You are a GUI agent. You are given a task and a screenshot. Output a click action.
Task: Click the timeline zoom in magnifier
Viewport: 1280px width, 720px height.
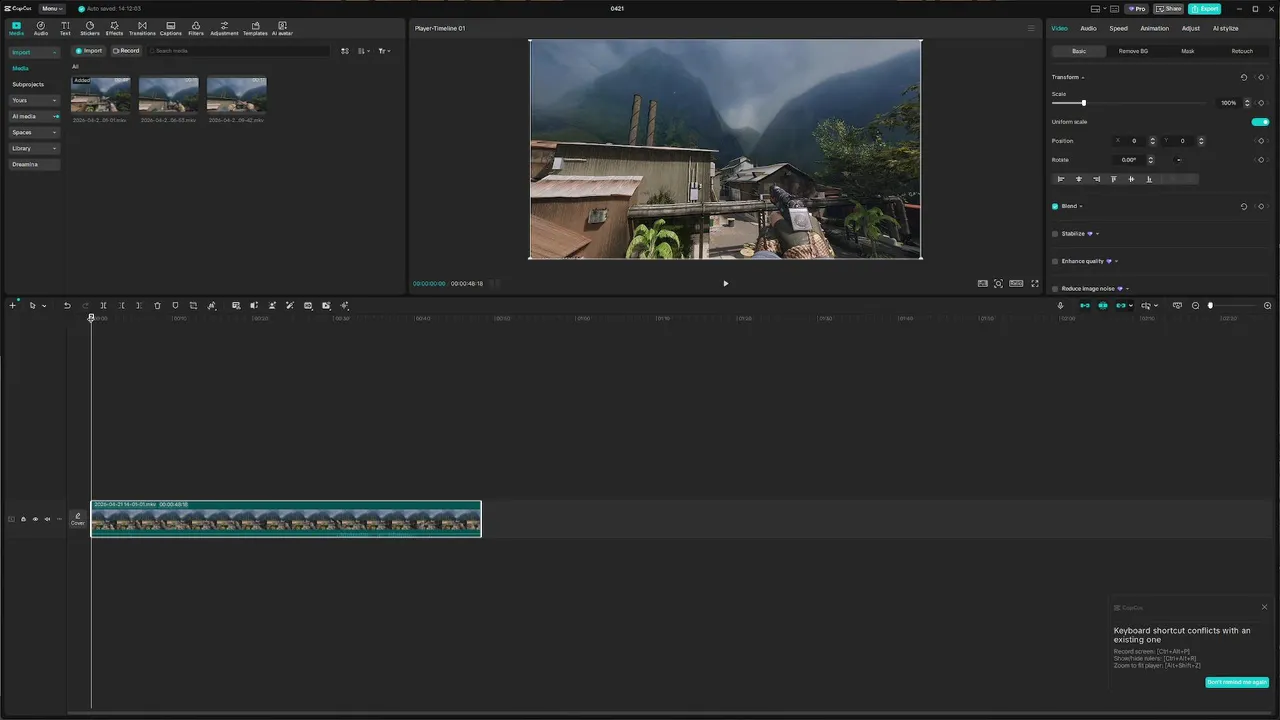coord(1268,305)
